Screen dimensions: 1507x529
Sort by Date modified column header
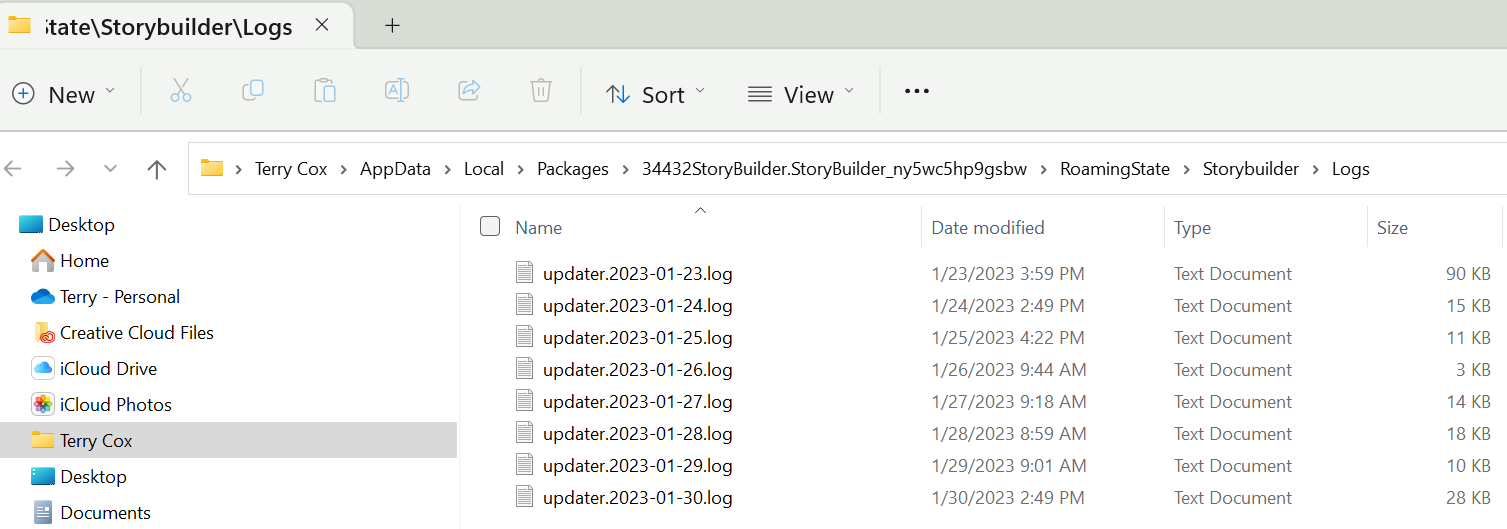click(987, 228)
